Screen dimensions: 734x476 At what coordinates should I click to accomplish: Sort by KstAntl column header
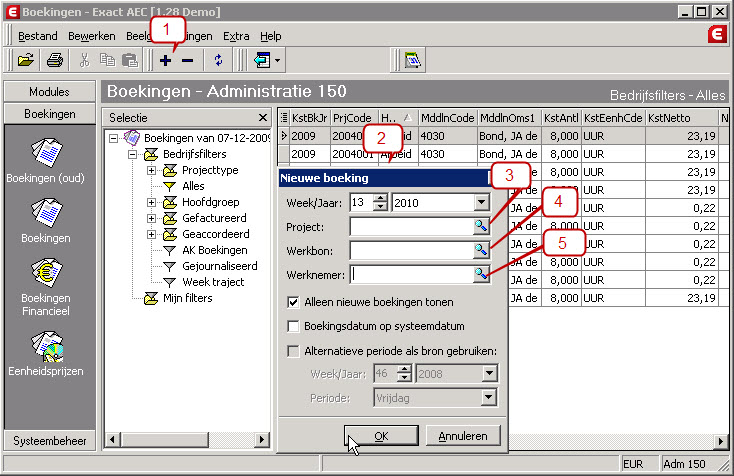pyautogui.click(x=561, y=118)
